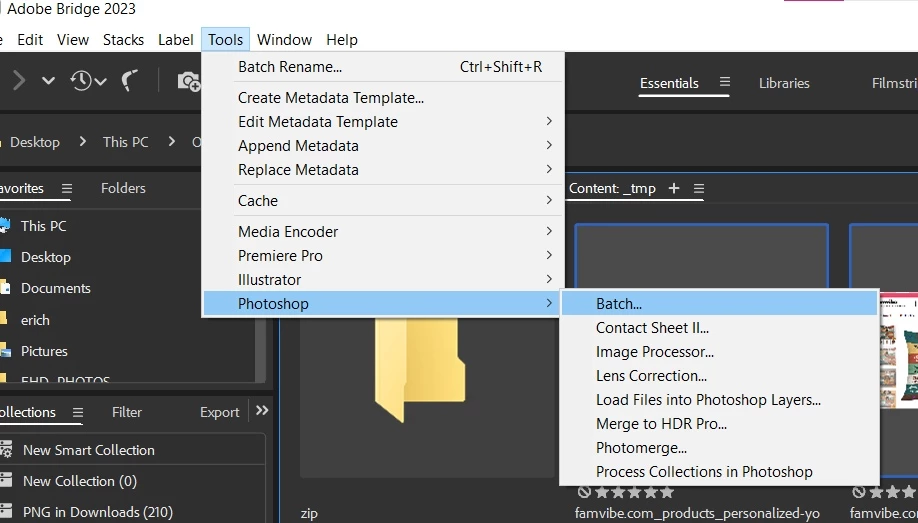This screenshot has width=918, height=523.
Task: Choose Load Files into Photoshop Layers...
Action: 720,400
